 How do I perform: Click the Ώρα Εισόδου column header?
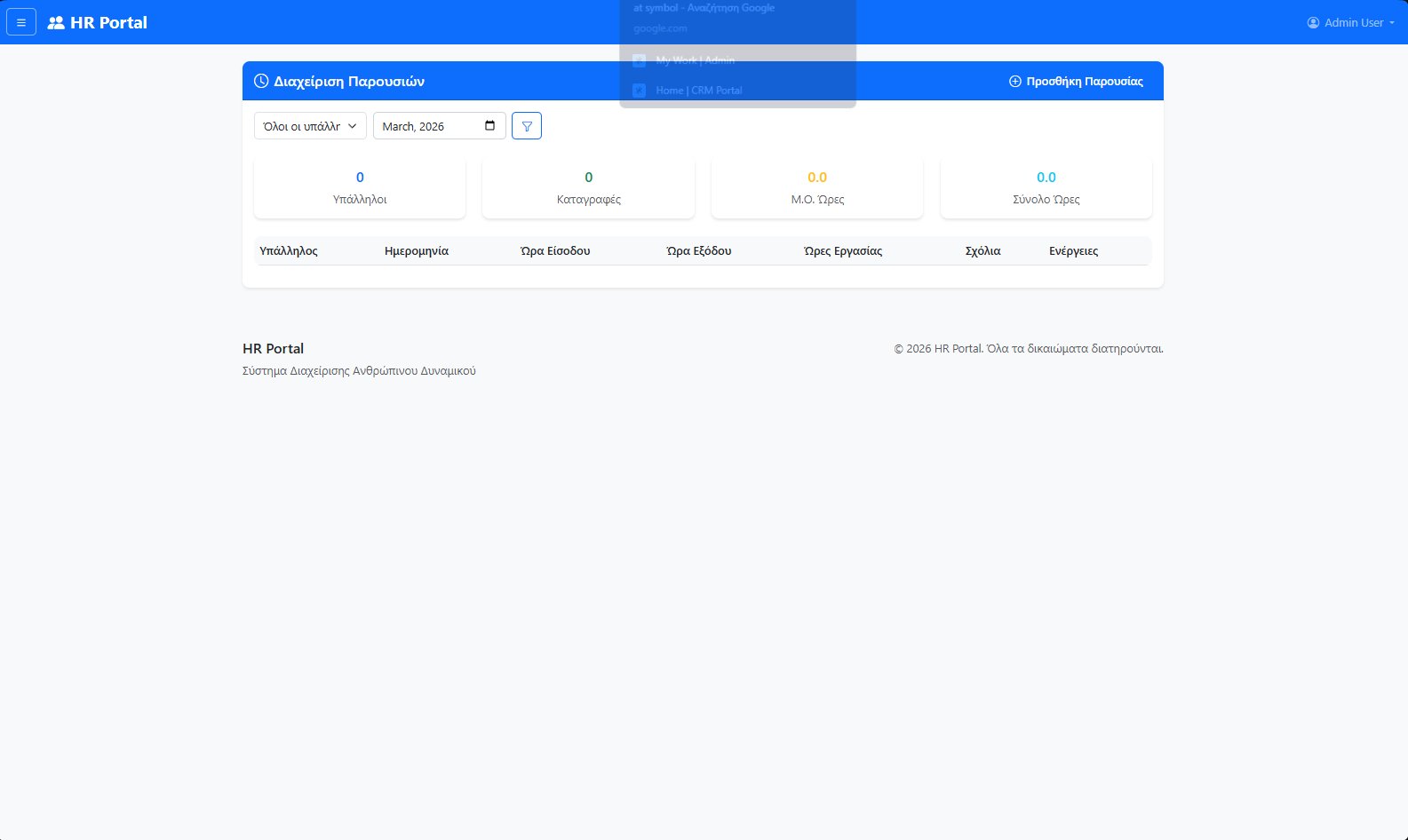click(555, 251)
